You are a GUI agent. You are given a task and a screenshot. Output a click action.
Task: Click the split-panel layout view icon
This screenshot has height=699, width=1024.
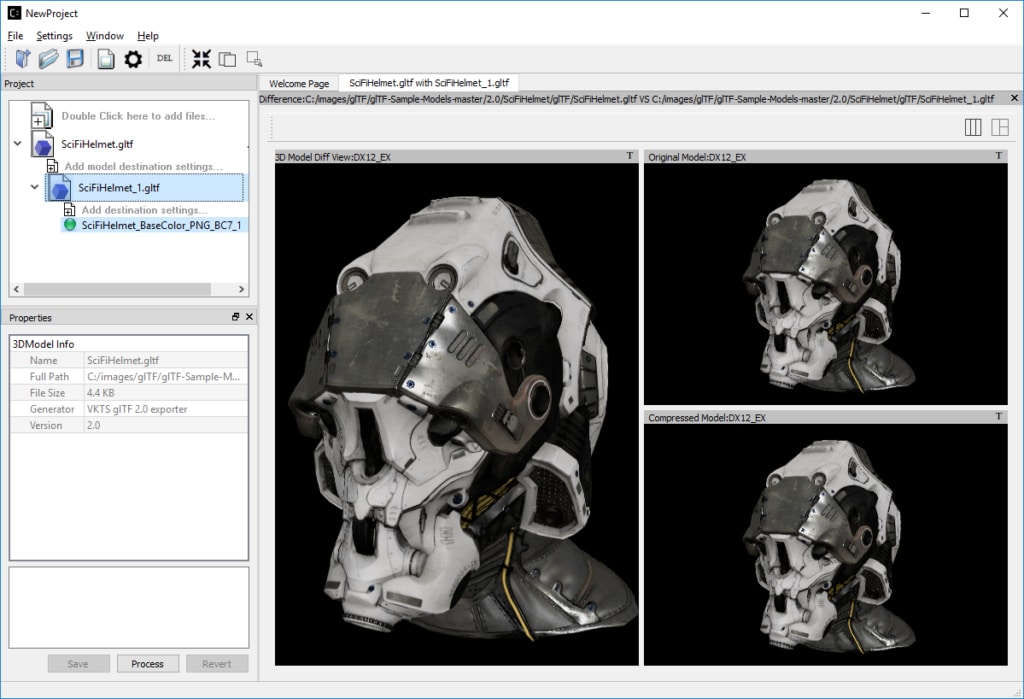(999, 127)
